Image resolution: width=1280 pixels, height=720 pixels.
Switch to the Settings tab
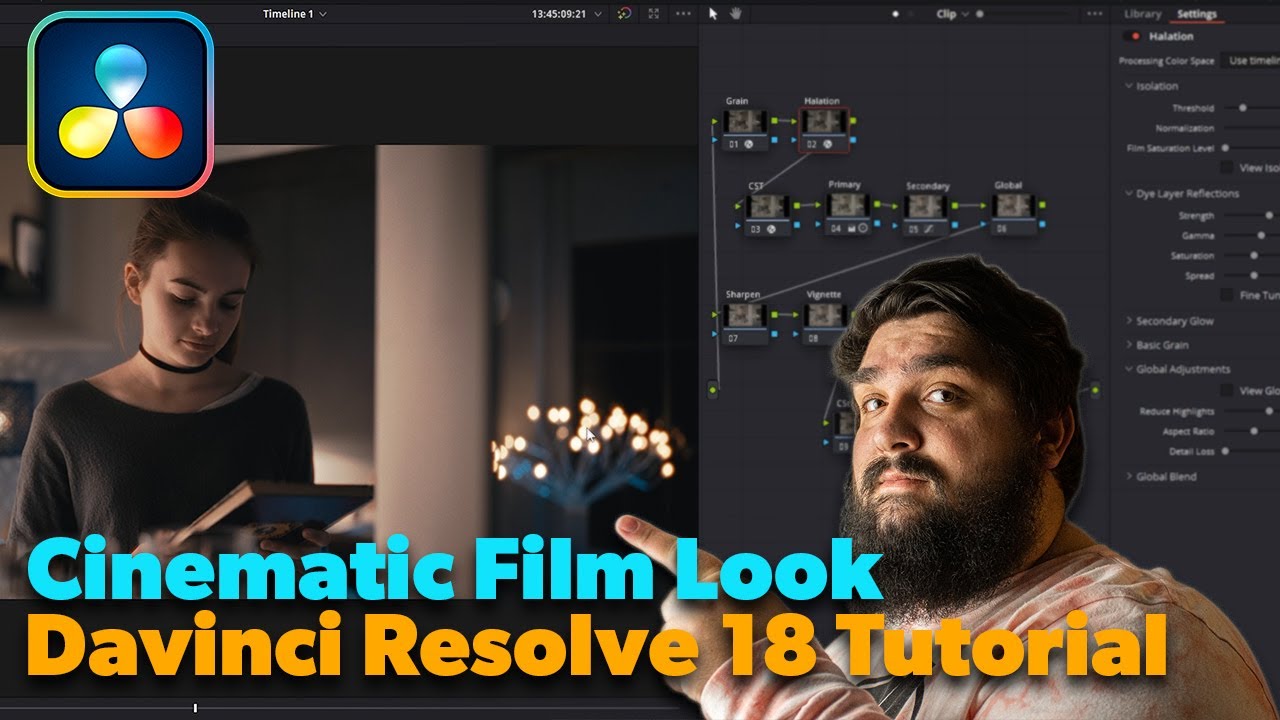pyautogui.click(x=1196, y=14)
